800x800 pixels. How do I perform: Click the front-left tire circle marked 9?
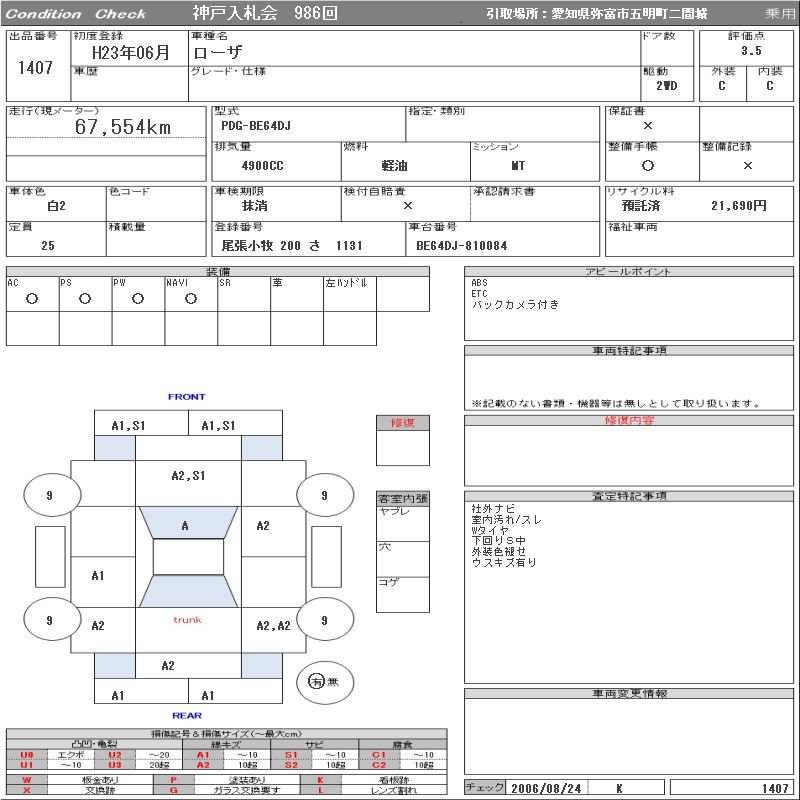[49, 495]
